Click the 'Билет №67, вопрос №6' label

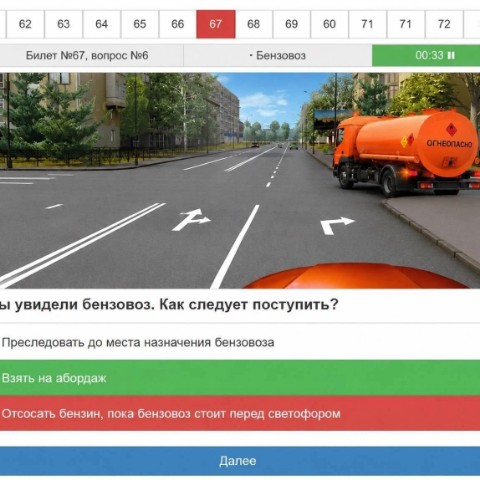(x=87, y=55)
